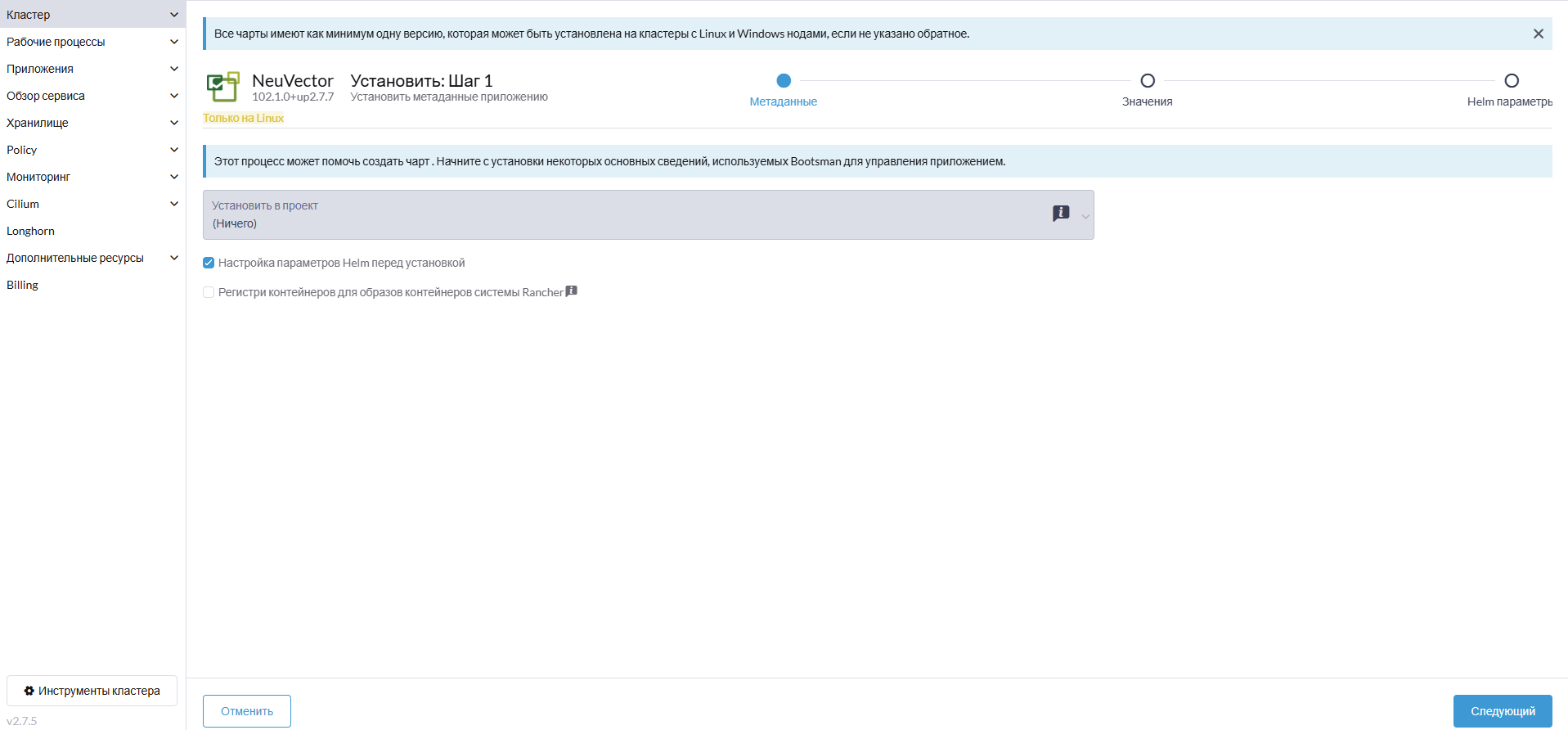Click info icon in project dropdown field
1568x730 pixels.
(1061, 214)
